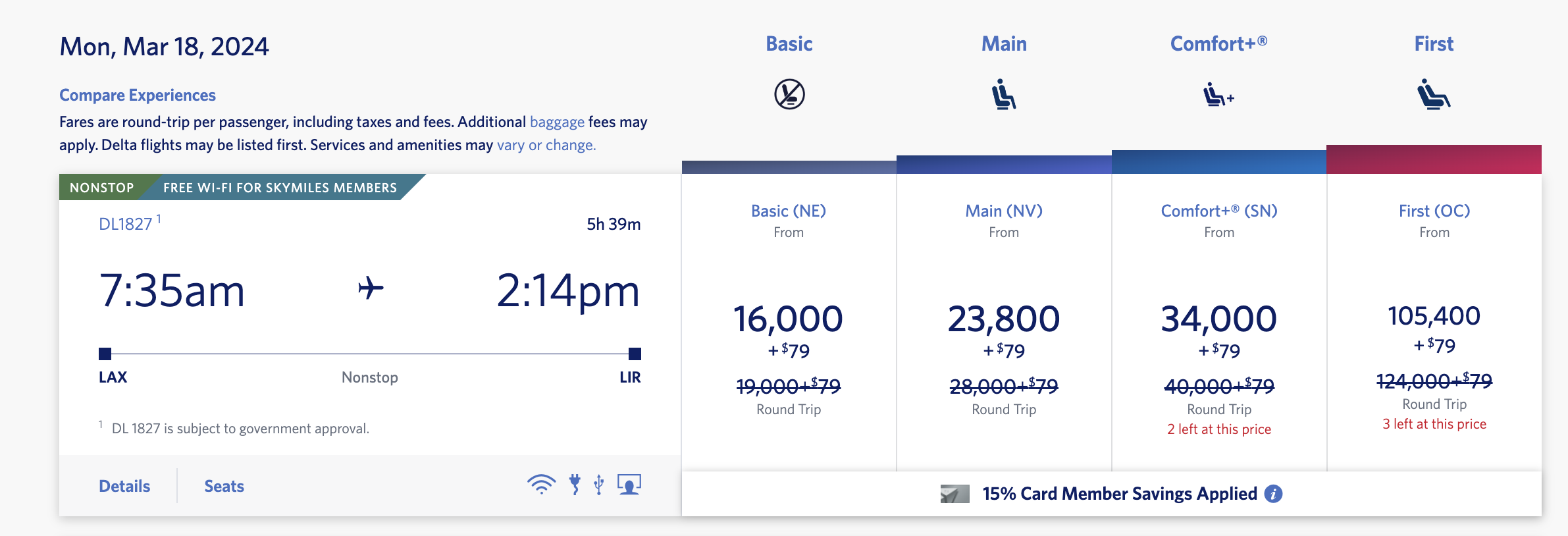Click the Wi-Fi amenity icon
The image size is (1568, 536).
point(541,485)
